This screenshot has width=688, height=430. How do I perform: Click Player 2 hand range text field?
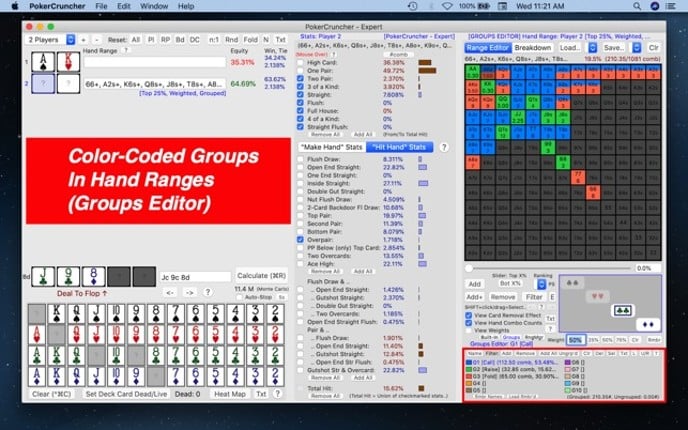[155, 84]
